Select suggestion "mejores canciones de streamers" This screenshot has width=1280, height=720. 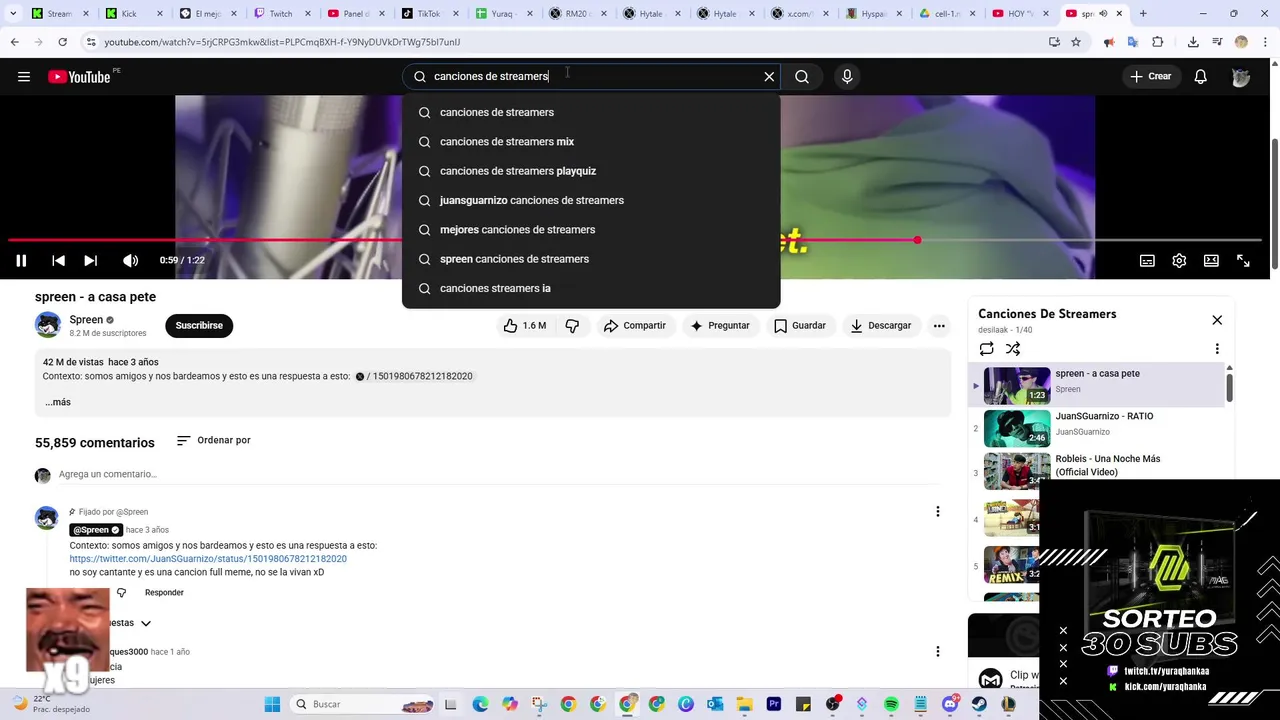point(591,230)
